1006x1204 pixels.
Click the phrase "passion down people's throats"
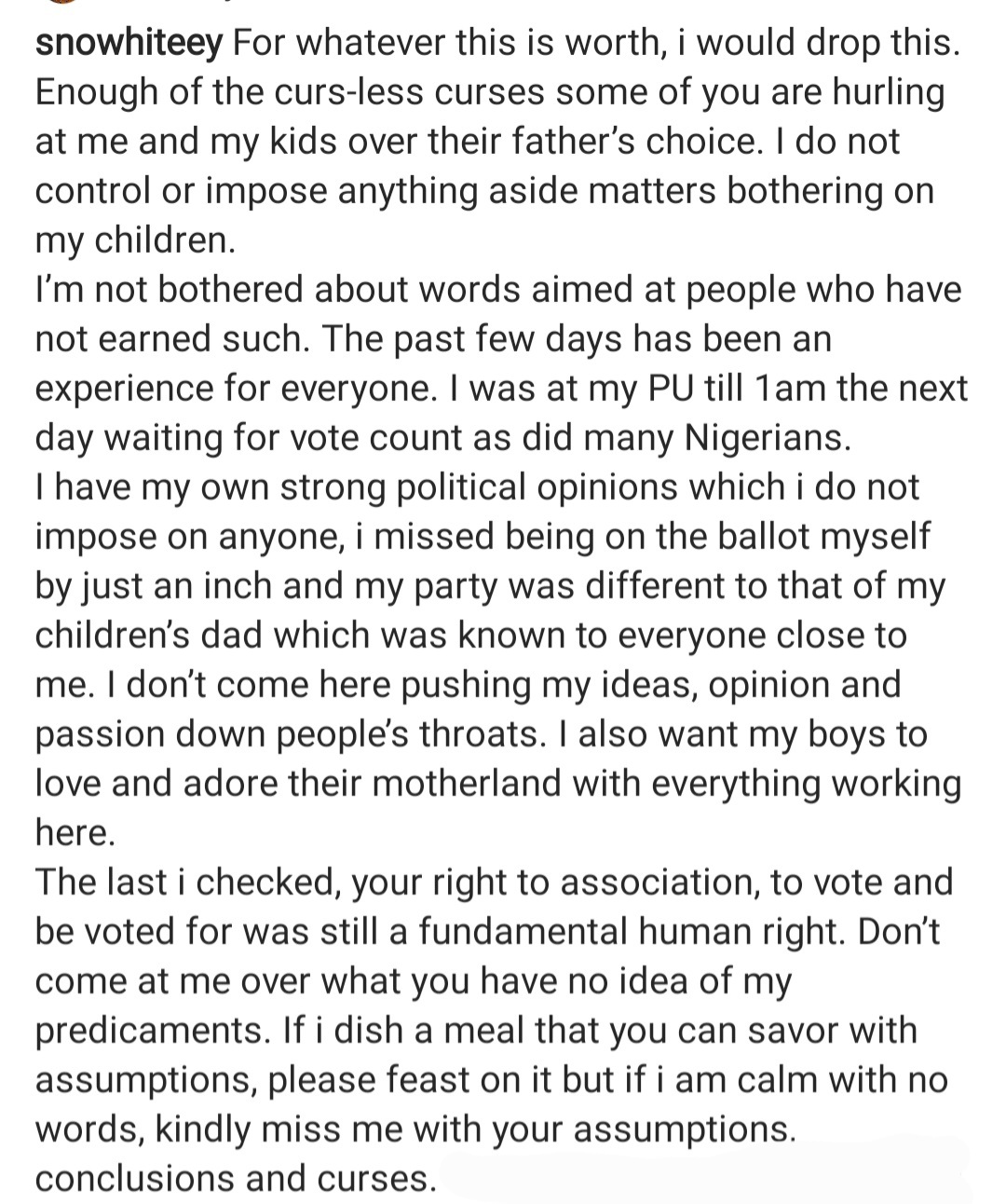point(288,734)
